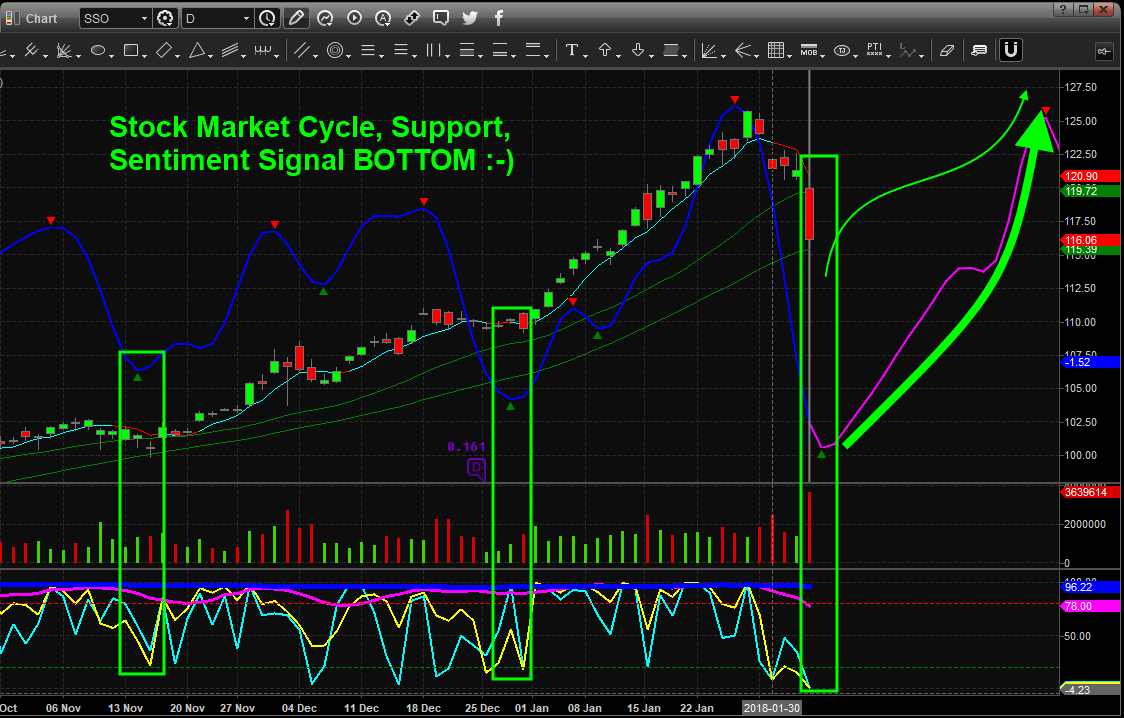
Task: Toggle the magnet snap mode
Action: [1011, 50]
